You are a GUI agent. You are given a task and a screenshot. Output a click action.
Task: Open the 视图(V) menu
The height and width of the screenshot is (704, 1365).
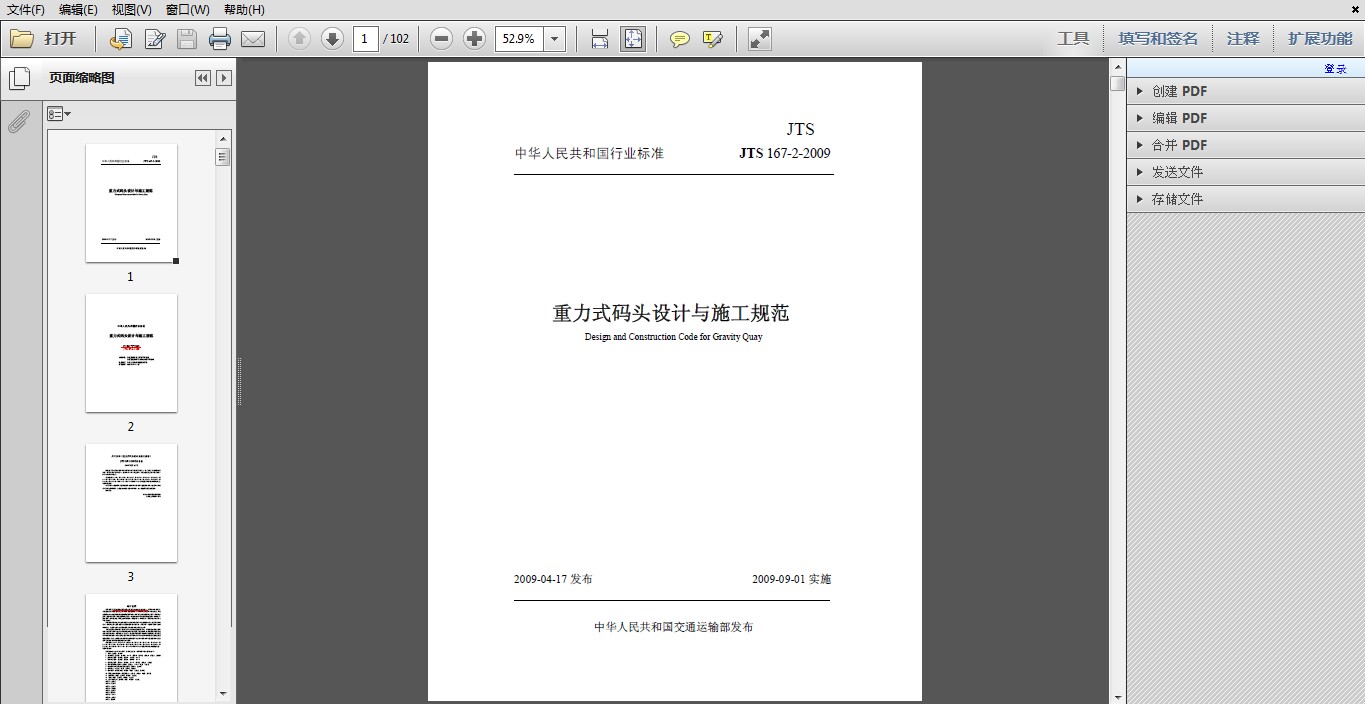[x=131, y=9]
